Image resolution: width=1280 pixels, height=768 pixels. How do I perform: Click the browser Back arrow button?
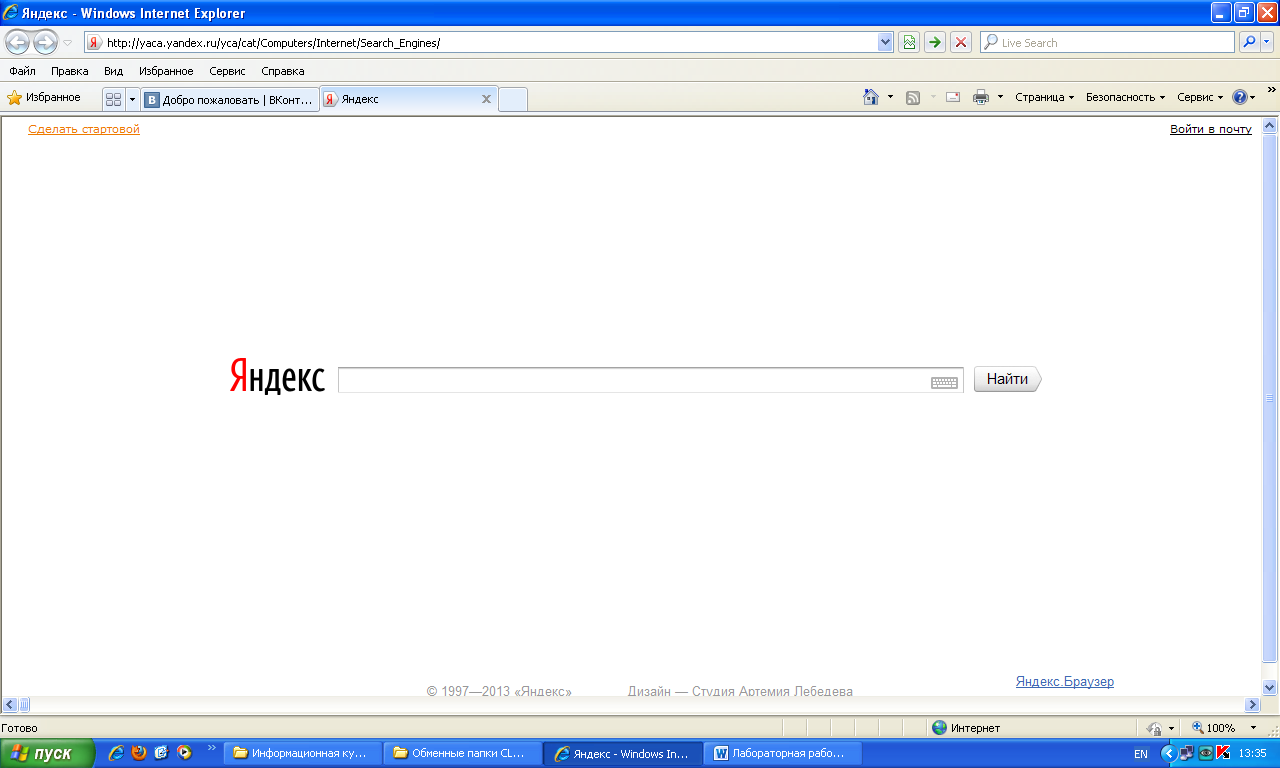[17, 42]
